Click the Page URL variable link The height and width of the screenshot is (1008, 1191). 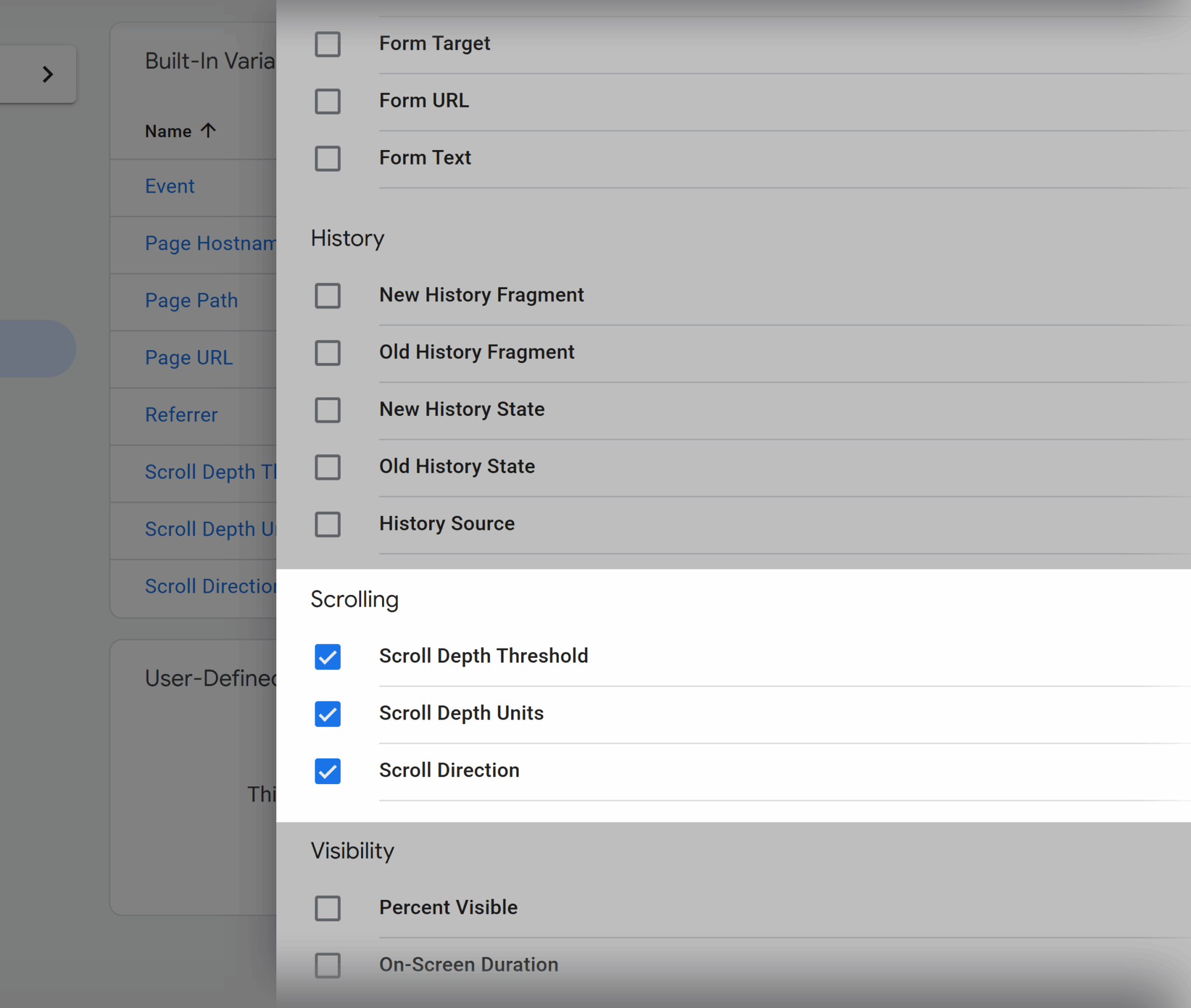point(189,357)
